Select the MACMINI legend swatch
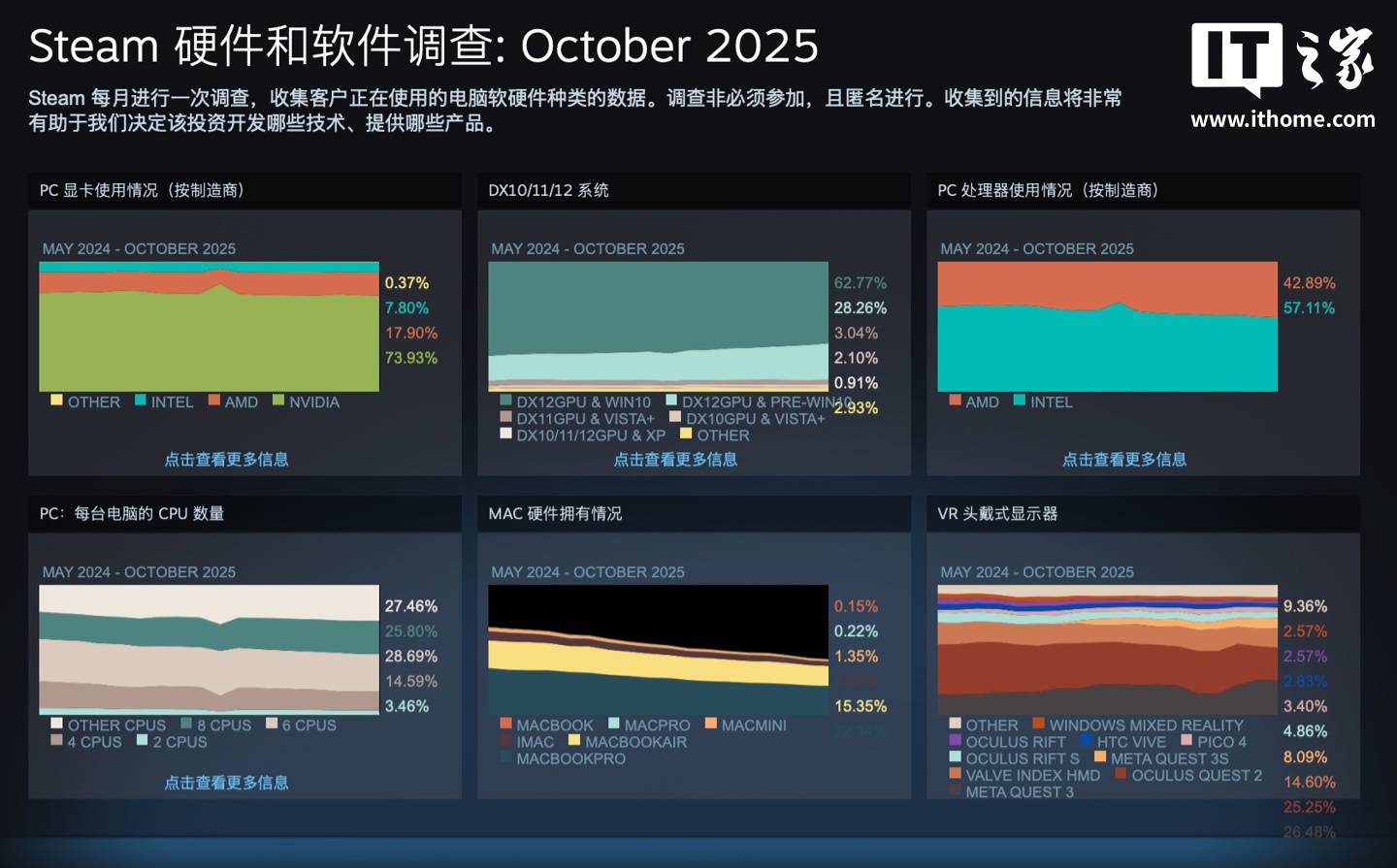1397x868 pixels. (x=710, y=723)
